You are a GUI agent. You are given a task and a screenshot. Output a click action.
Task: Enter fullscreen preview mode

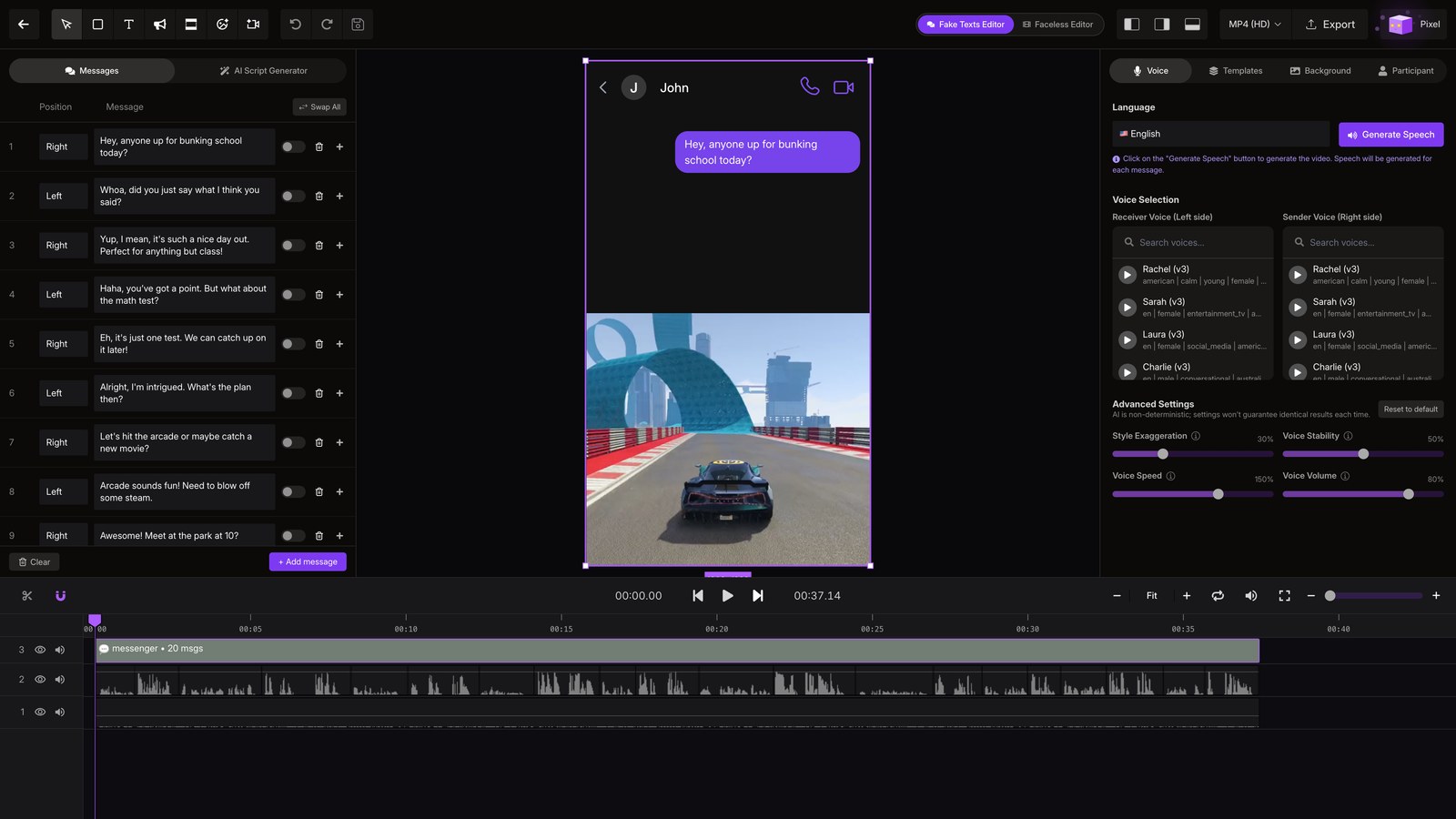[1284, 596]
